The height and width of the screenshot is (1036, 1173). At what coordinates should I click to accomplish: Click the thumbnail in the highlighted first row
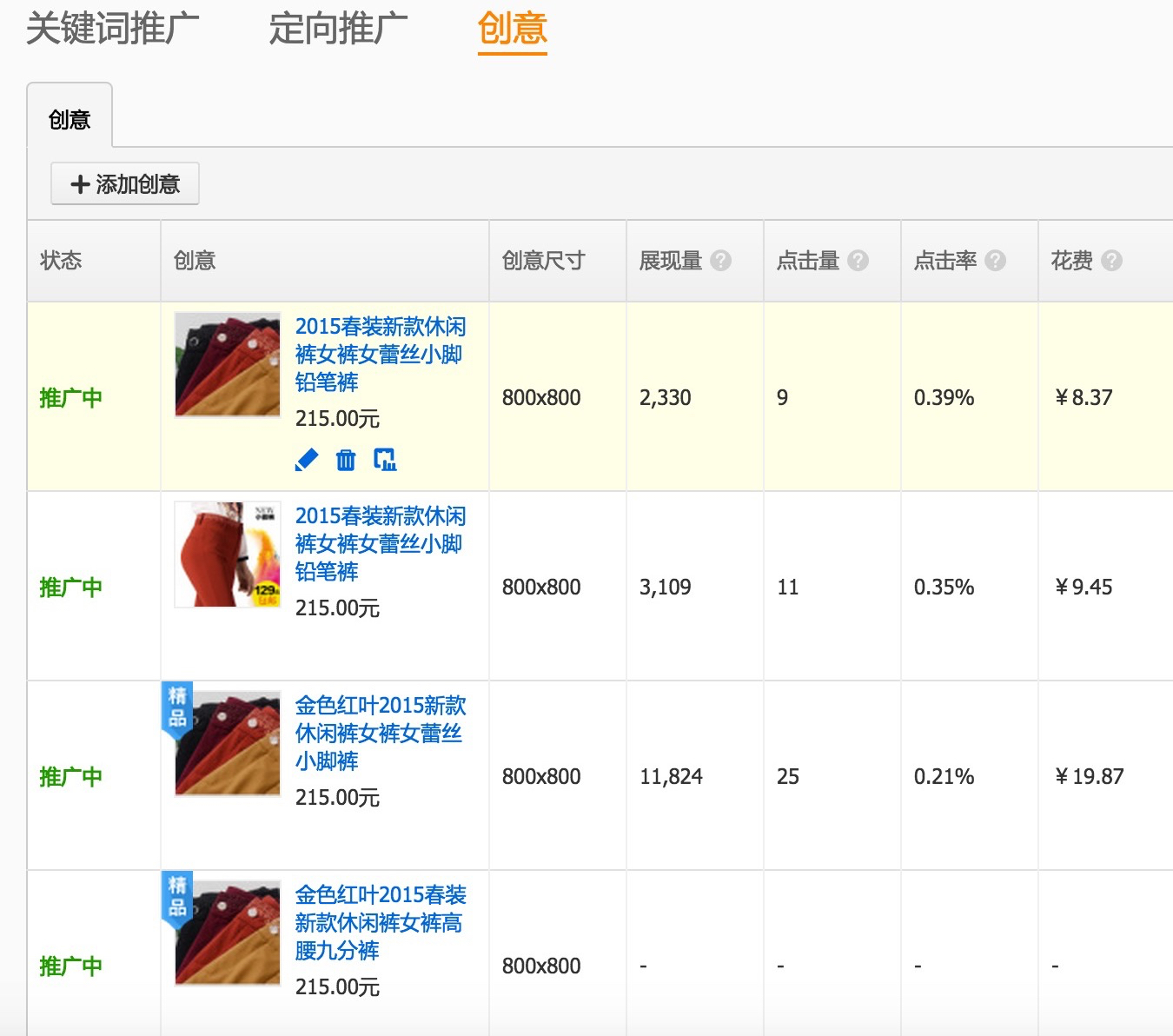(x=228, y=365)
